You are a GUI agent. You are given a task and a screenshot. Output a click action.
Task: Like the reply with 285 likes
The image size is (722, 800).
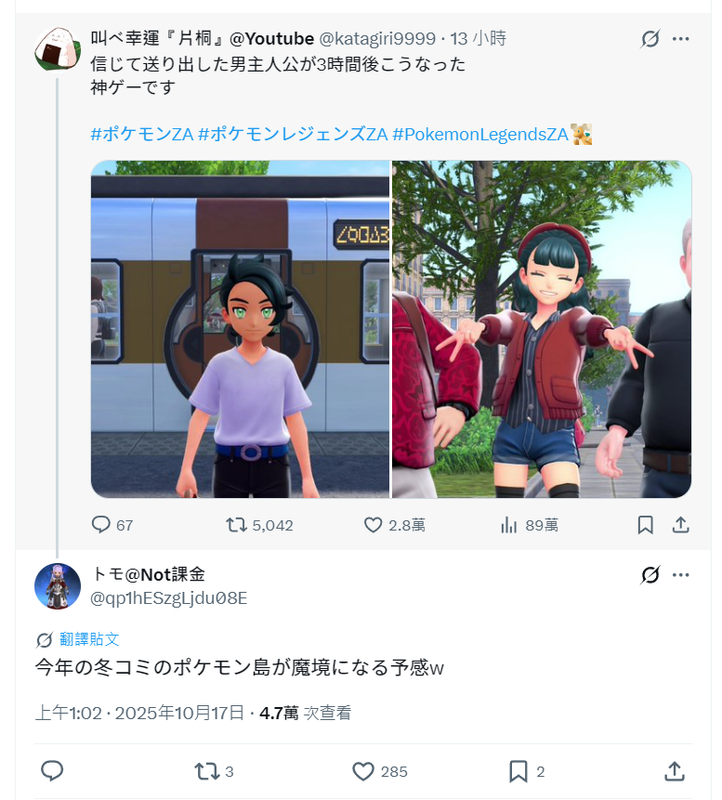[363, 771]
